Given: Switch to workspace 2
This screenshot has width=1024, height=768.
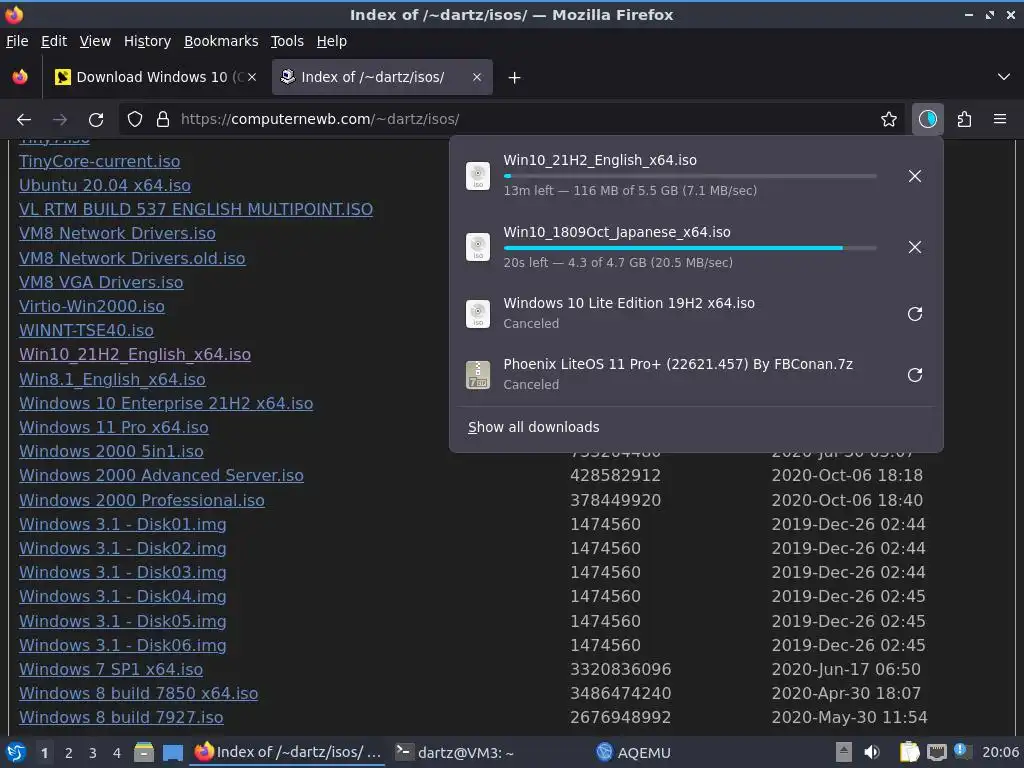Looking at the screenshot, I should 69,753.
